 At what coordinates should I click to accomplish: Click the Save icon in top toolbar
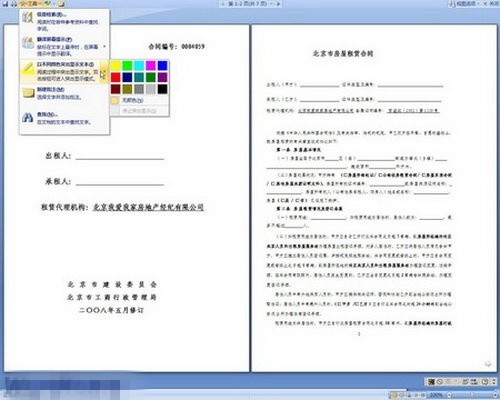(5, 4)
